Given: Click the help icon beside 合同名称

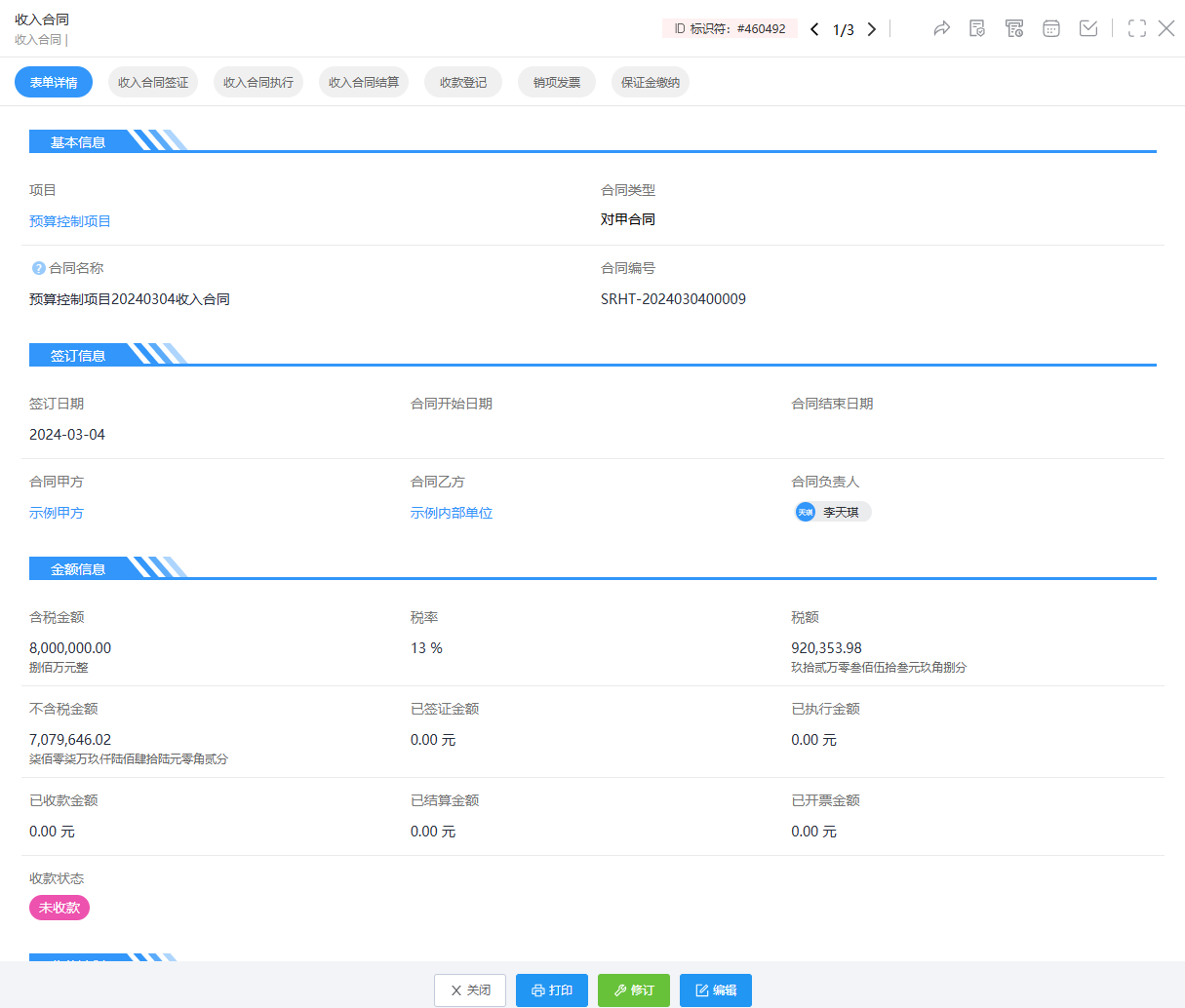Looking at the screenshot, I should [38, 268].
